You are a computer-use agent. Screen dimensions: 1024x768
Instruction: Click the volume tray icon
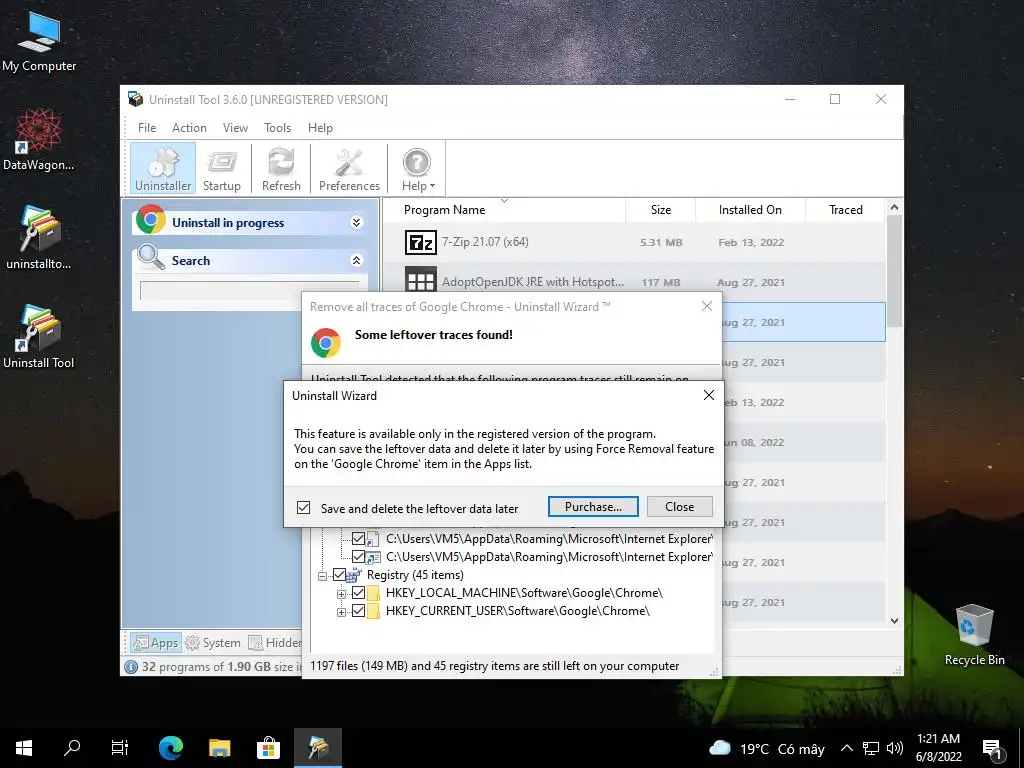pos(895,748)
